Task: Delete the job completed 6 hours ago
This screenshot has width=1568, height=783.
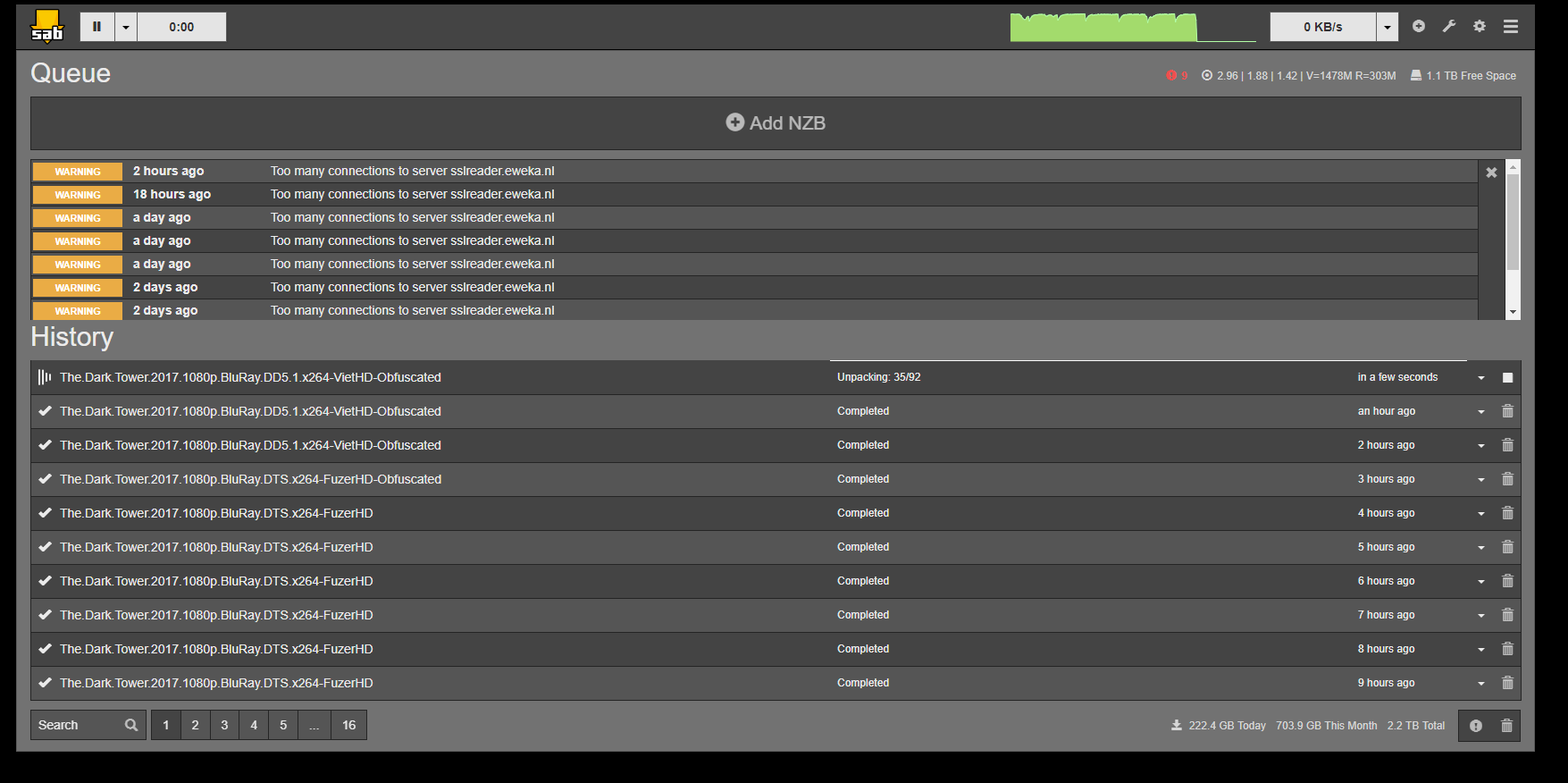Action: (x=1507, y=581)
